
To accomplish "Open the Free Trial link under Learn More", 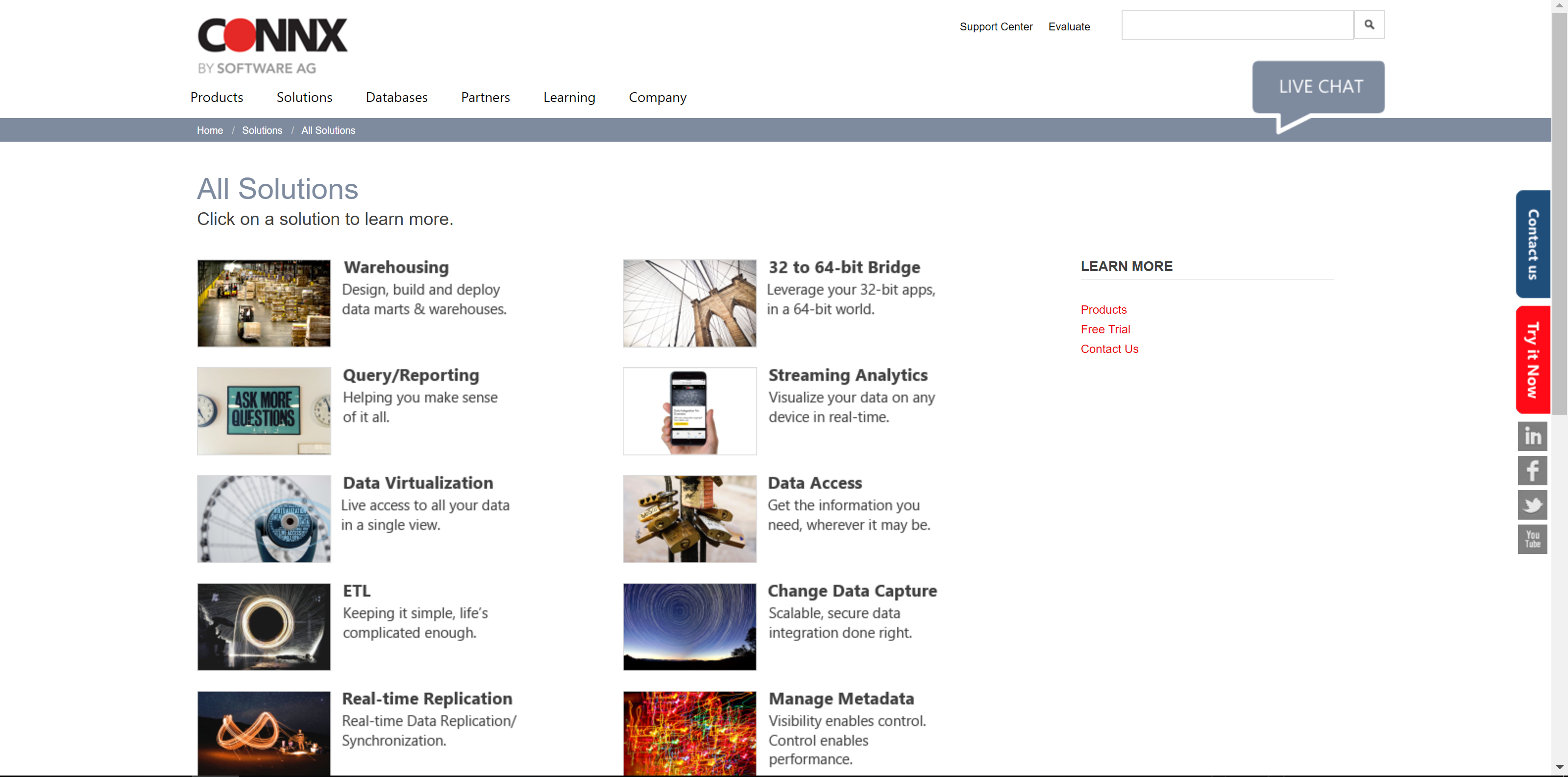I will [x=1105, y=329].
